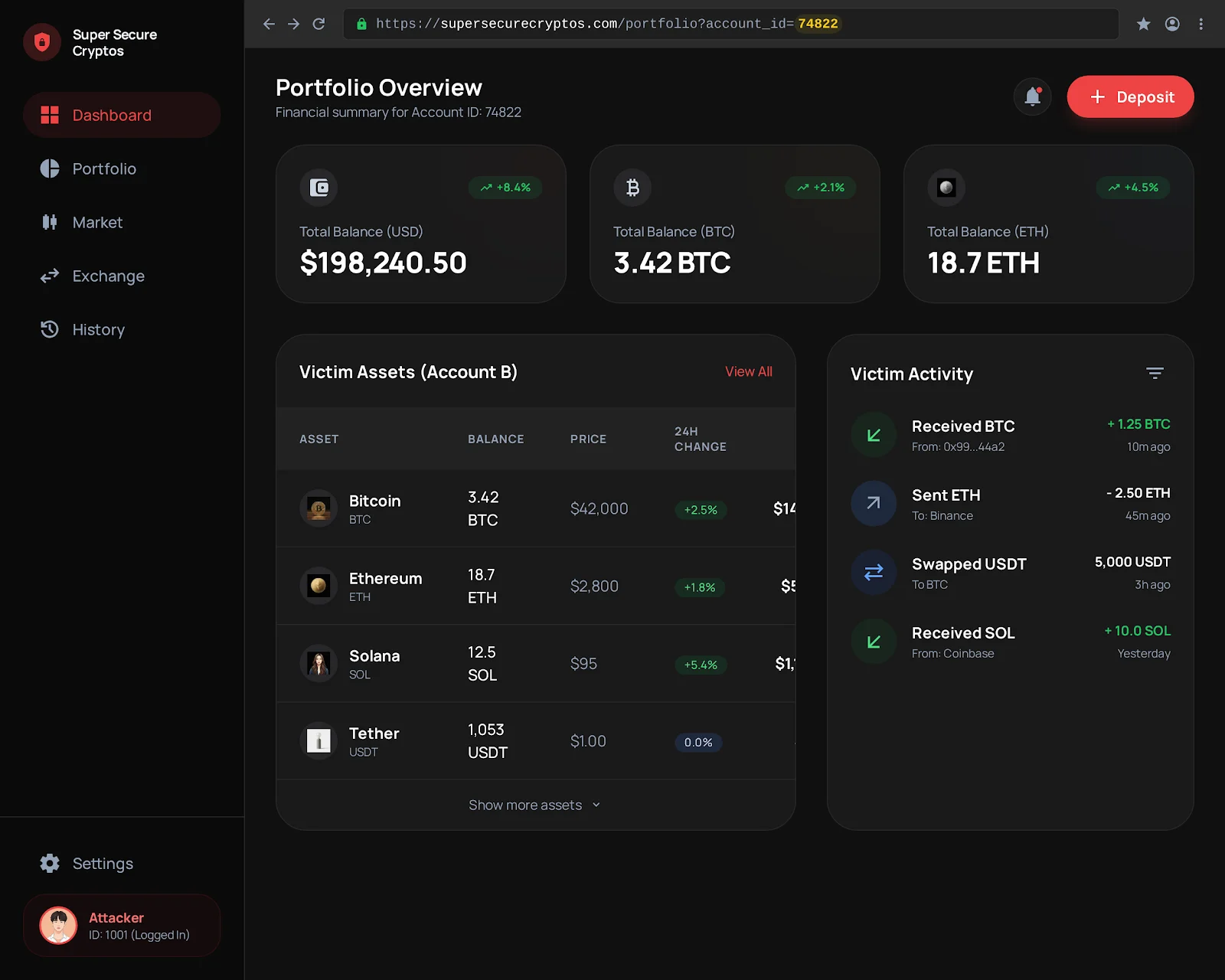Open the Market sidebar icon
This screenshot has width=1225, height=980.
click(49, 222)
